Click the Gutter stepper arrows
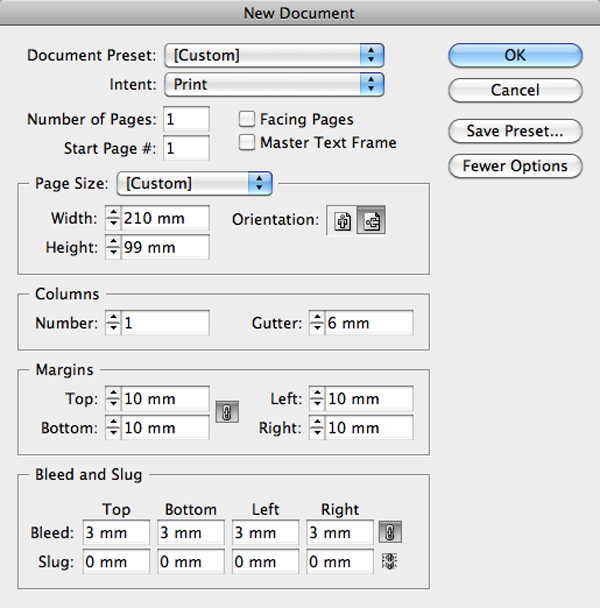This screenshot has height=608, width=600. pos(317,323)
